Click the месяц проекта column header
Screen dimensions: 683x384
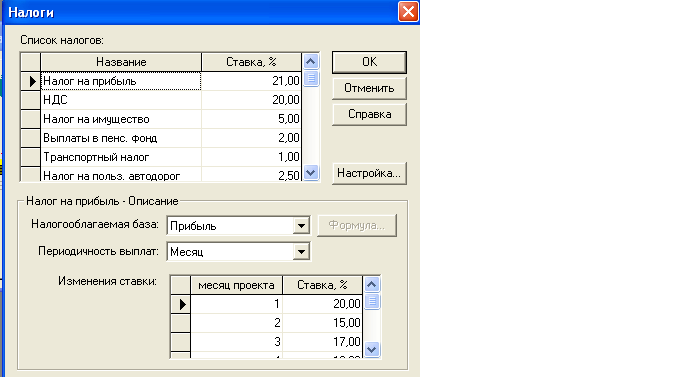(x=237, y=285)
